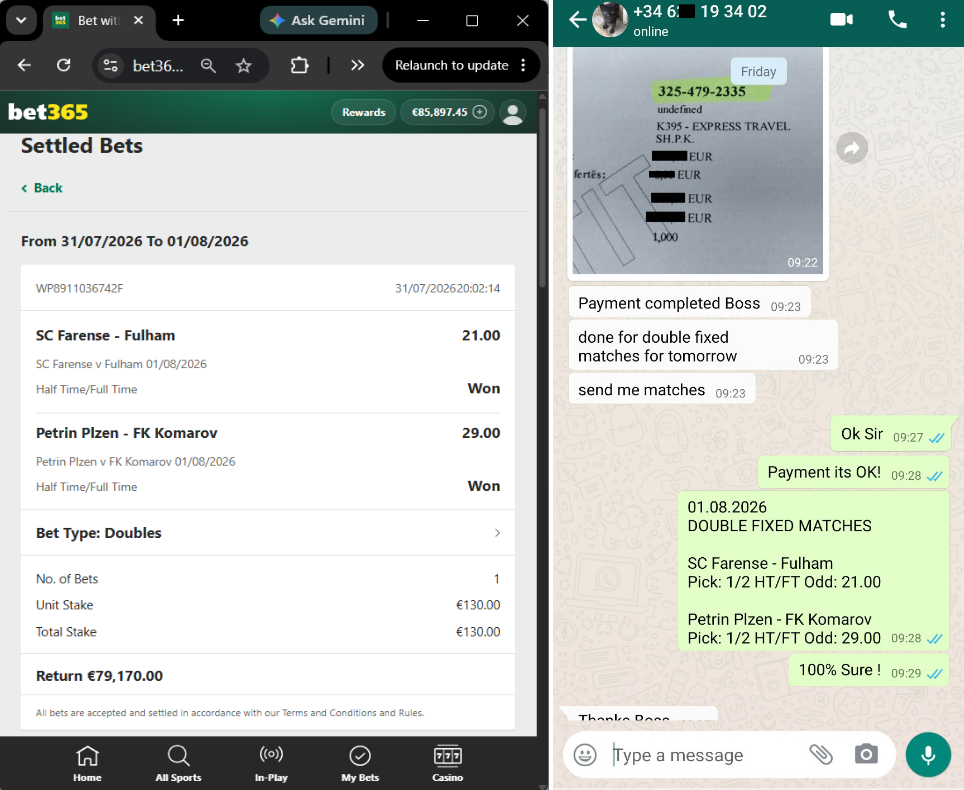Open the payment receipt image in chat
Screen dimensions: 964x790
[x=698, y=161]
